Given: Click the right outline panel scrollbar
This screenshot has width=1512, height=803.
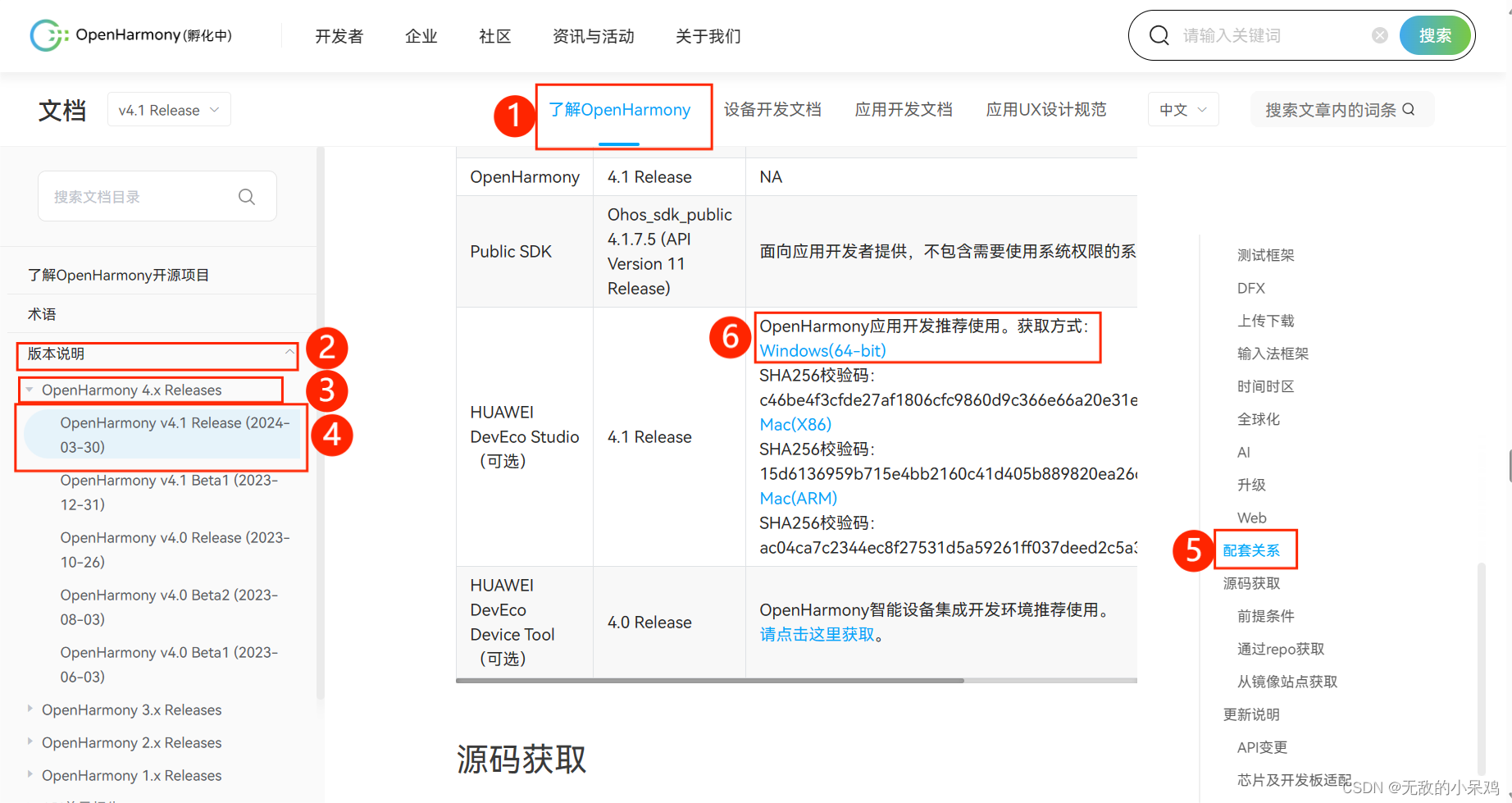Looking at the screenshot, I should pyautogui.click(x=1481, y=668).
